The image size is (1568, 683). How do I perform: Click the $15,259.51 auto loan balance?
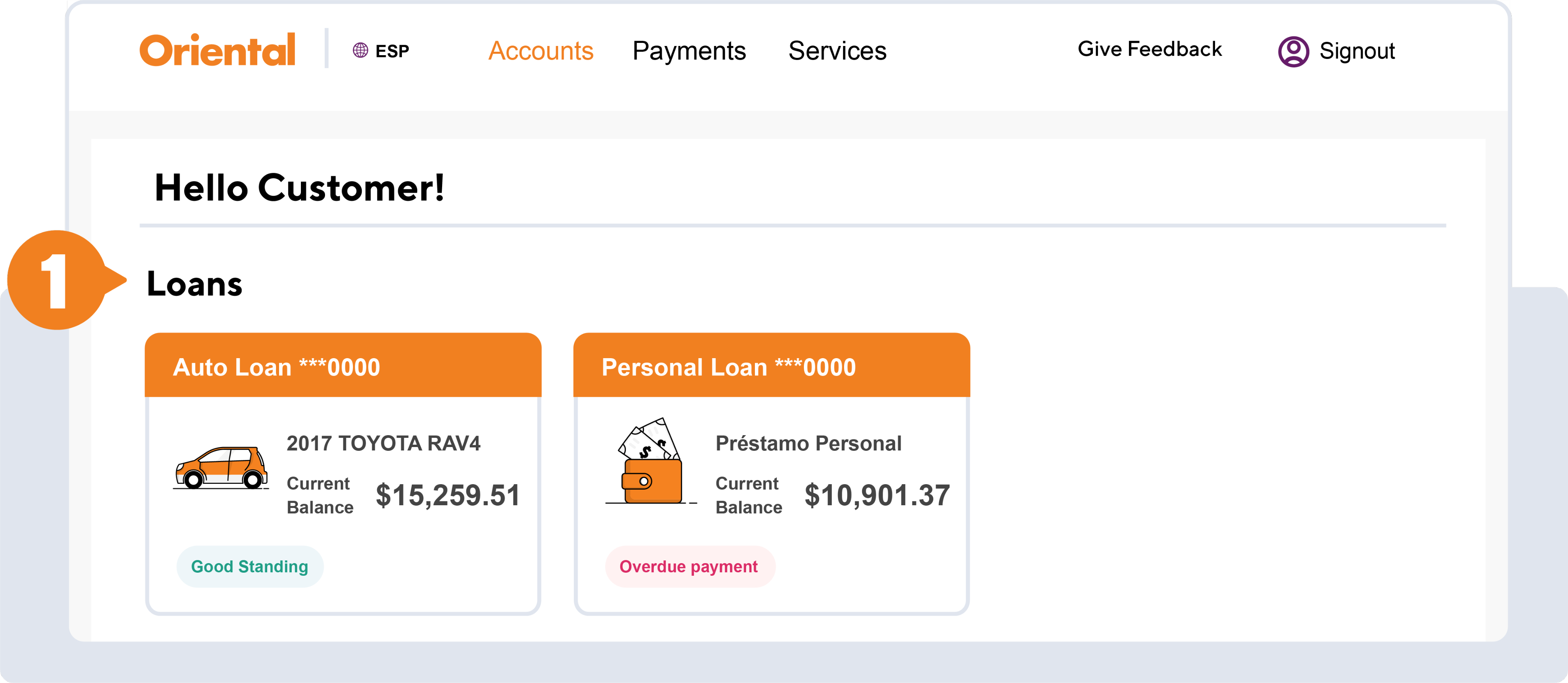pos(448,495)
